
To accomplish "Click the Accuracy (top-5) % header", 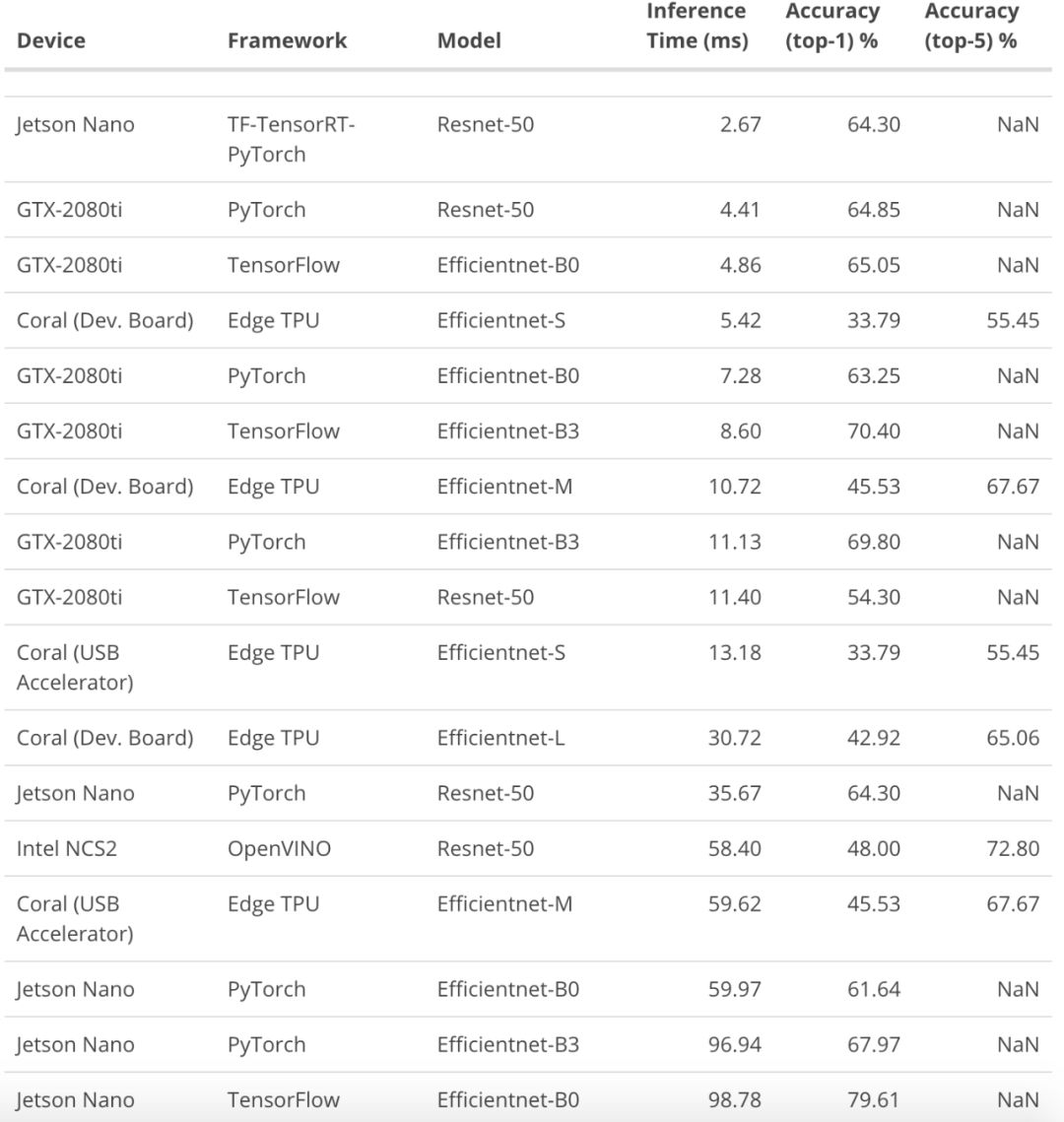I will tap(971, 27).
